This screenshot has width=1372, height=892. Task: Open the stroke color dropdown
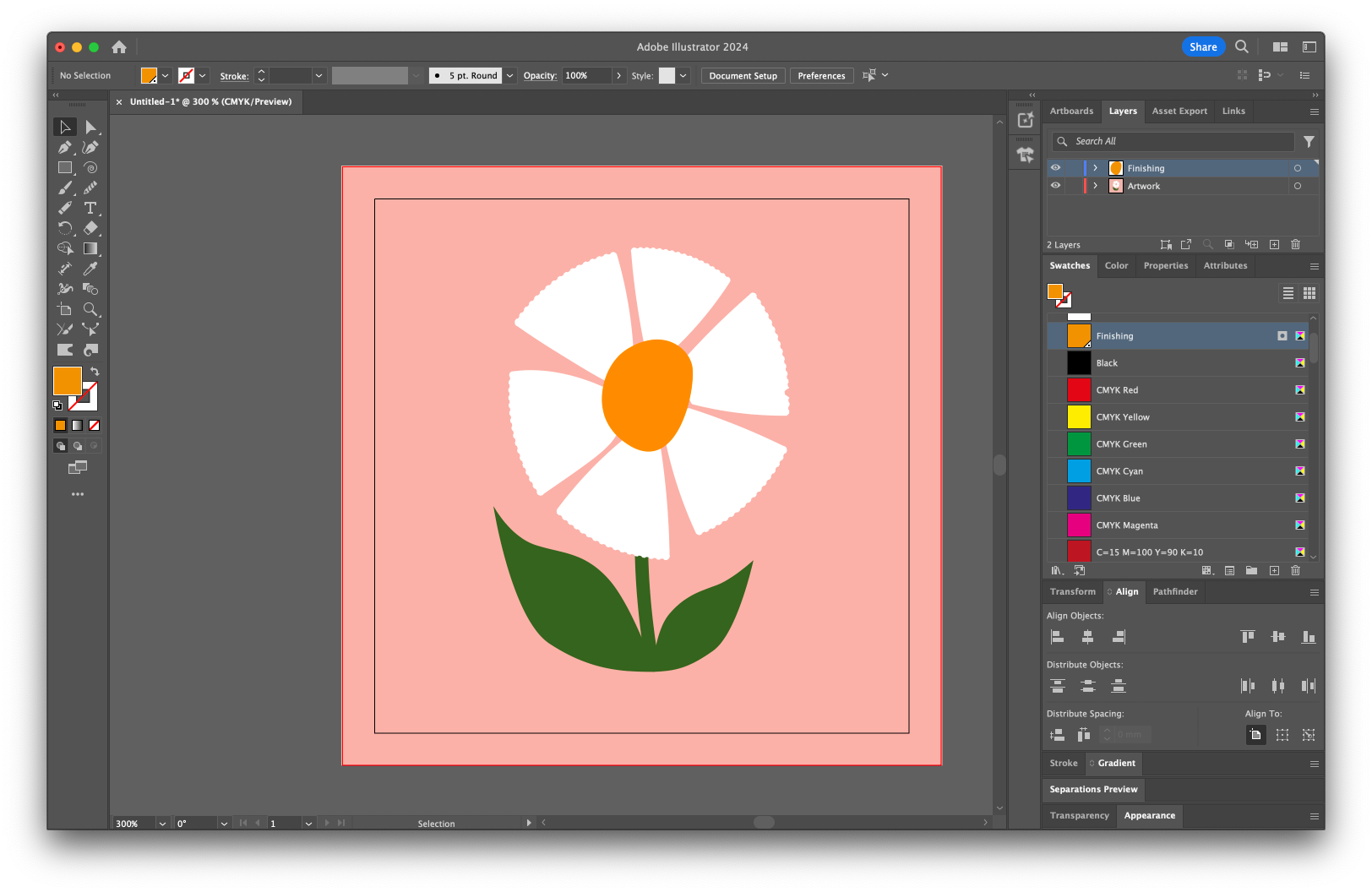point(203,75)
